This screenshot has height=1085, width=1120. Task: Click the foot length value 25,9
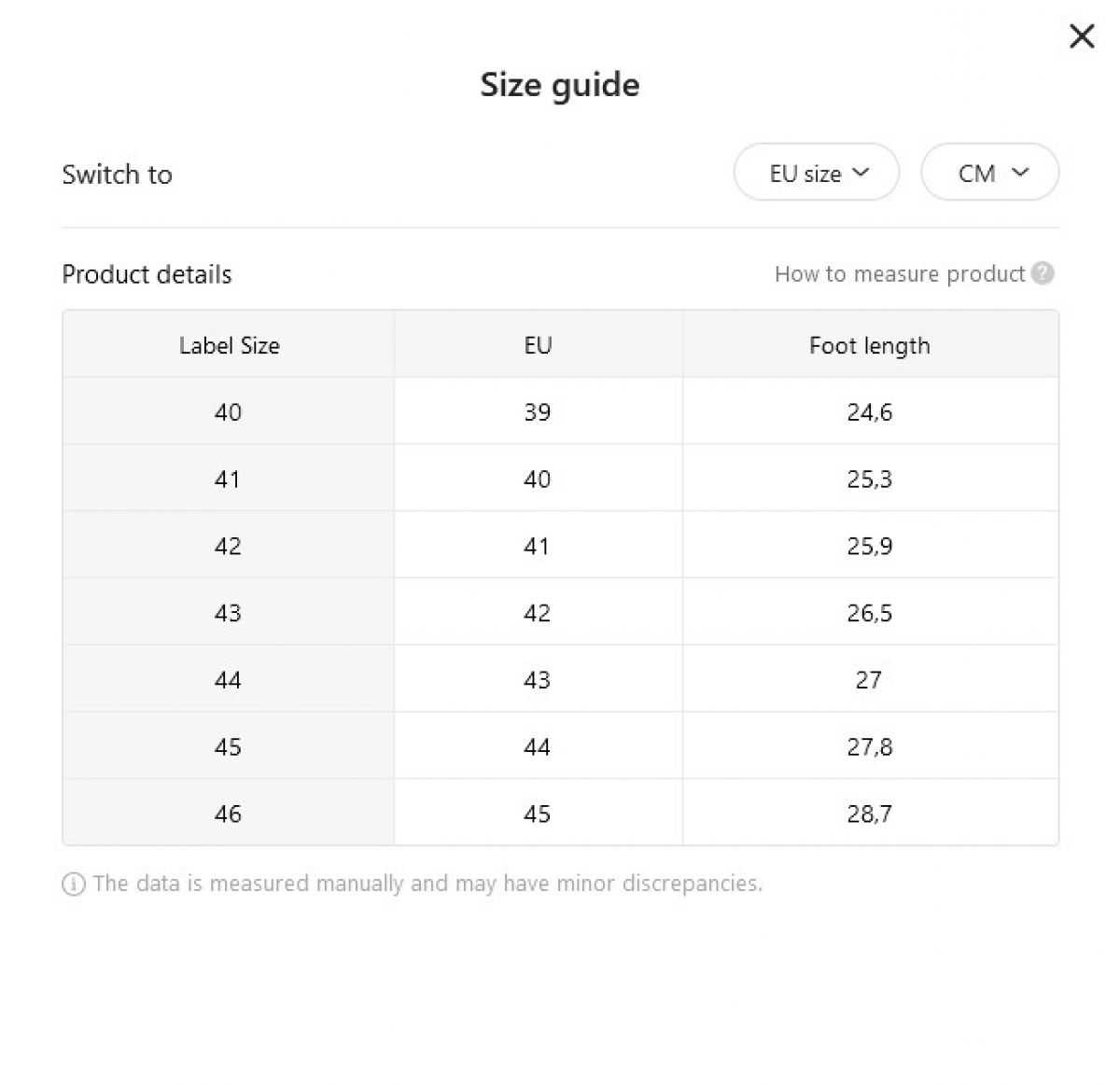pyautogui.click(x=870, y=546)
